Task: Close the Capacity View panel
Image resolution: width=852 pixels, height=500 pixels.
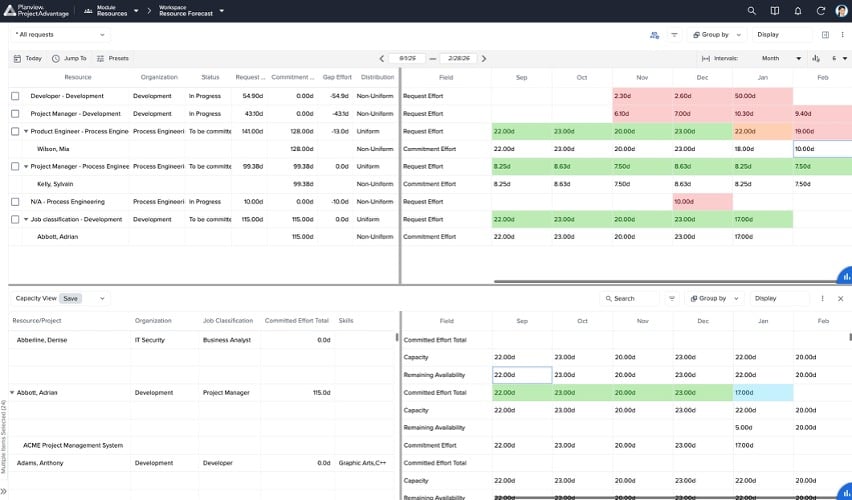Action: tap(841, 298)
